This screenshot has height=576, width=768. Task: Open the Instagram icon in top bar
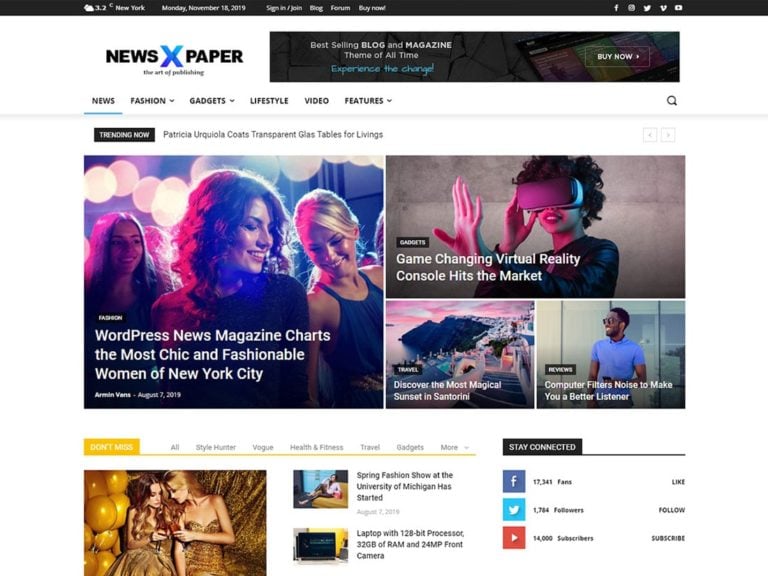(x=631, y=8)
